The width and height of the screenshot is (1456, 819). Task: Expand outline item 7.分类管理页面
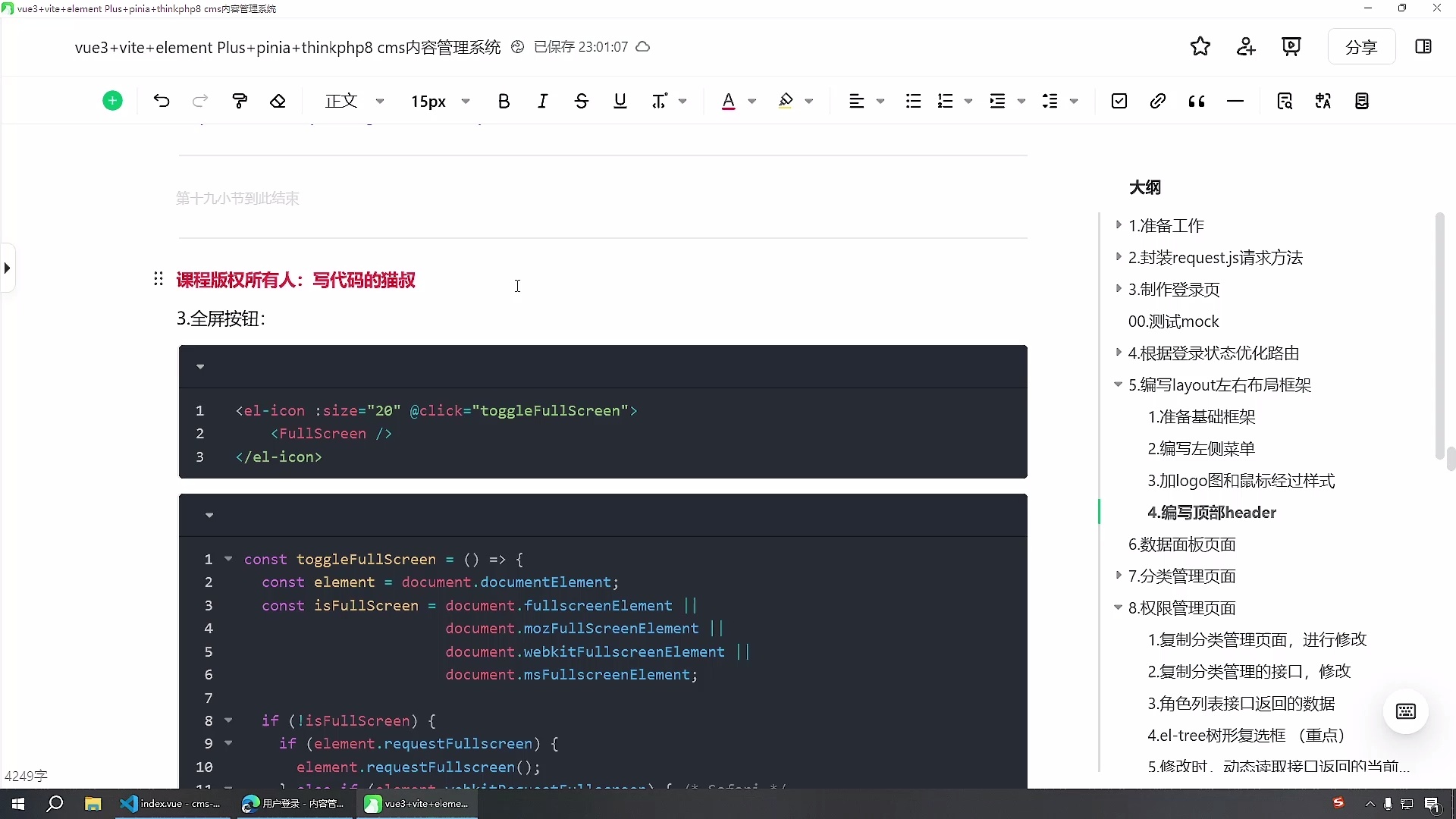point(1118,576)
